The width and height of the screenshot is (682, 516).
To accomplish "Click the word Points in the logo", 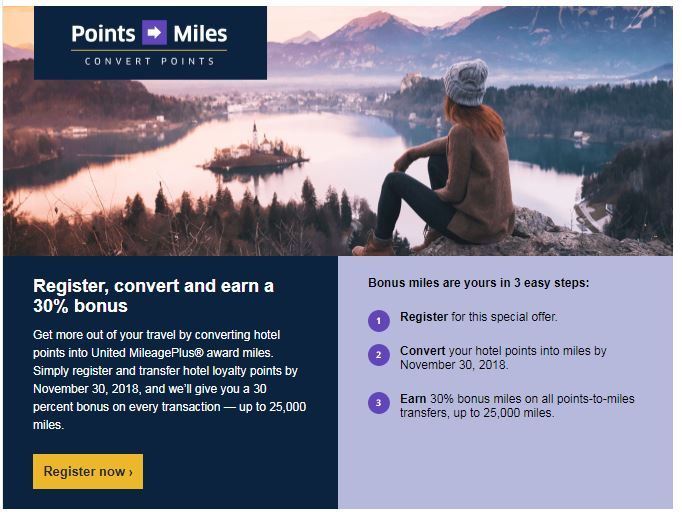I will [x=104, y=34].
